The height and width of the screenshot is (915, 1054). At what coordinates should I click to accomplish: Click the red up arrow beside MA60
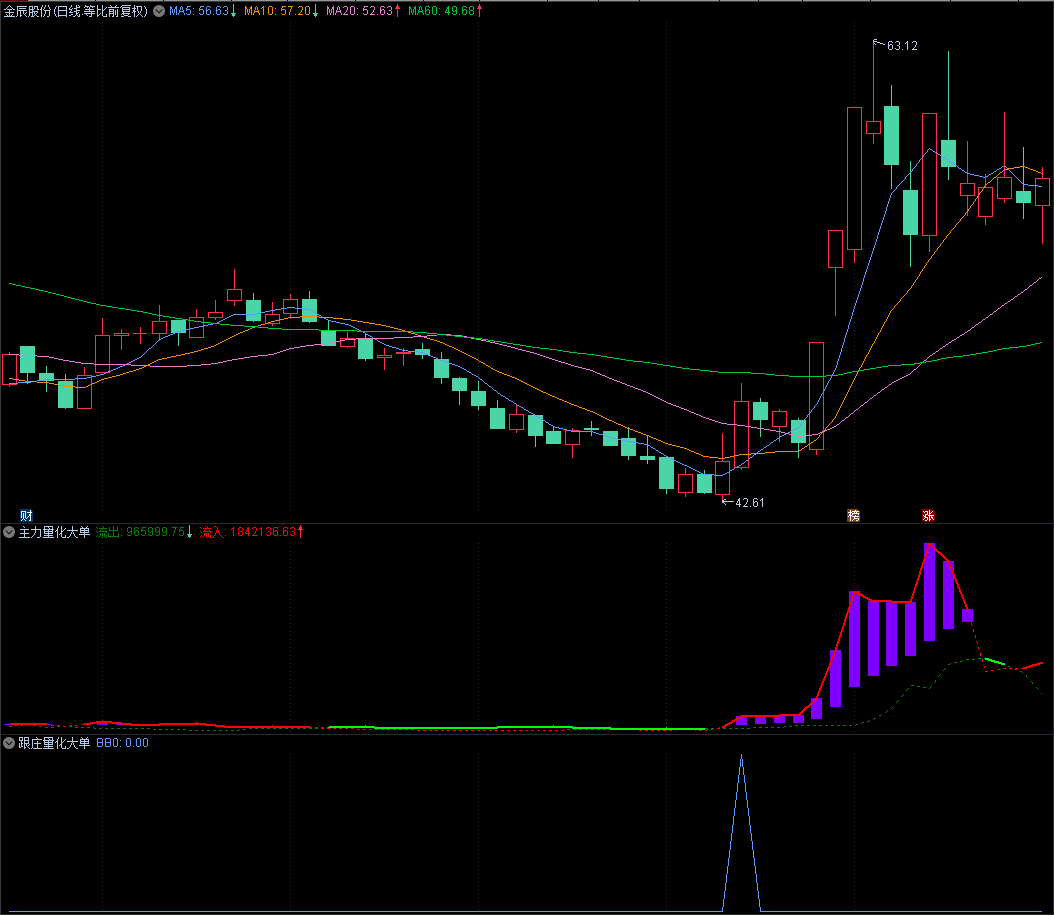click(x=480, y=11)
